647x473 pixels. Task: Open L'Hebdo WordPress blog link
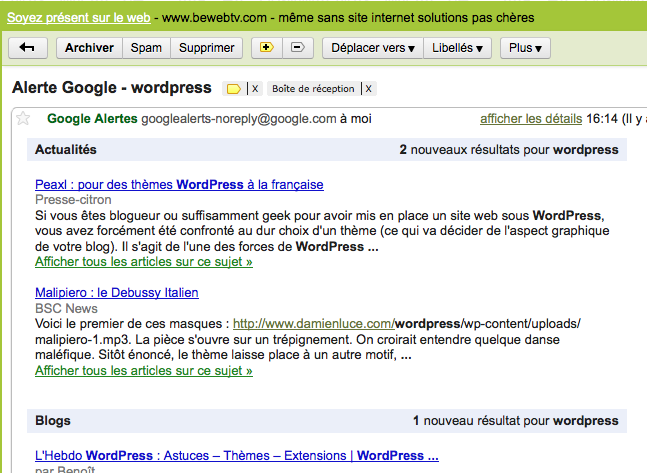237,455
